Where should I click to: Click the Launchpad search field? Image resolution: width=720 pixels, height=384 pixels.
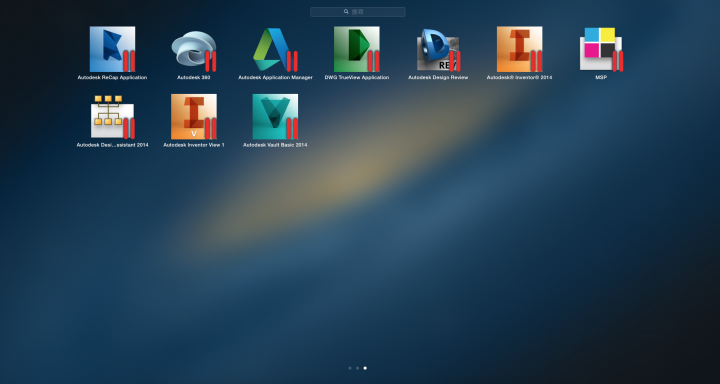pyautogui.click(x=358, y=12)
